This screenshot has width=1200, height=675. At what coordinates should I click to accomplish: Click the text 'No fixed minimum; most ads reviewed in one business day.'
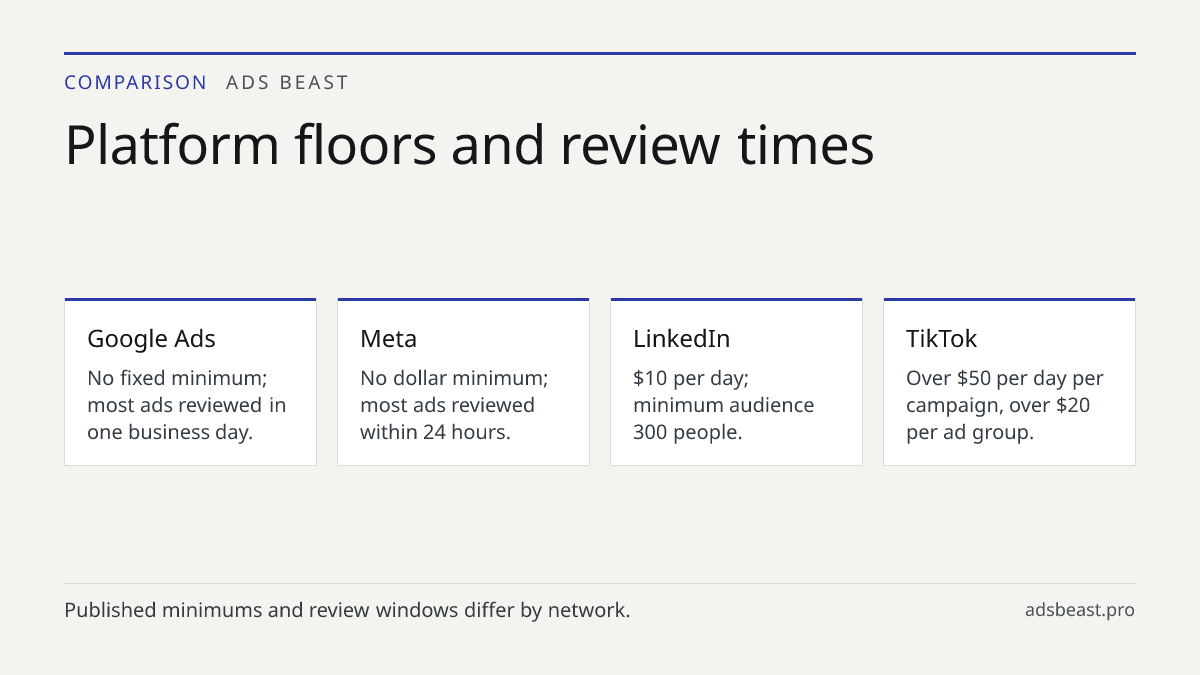coord(187,405)
